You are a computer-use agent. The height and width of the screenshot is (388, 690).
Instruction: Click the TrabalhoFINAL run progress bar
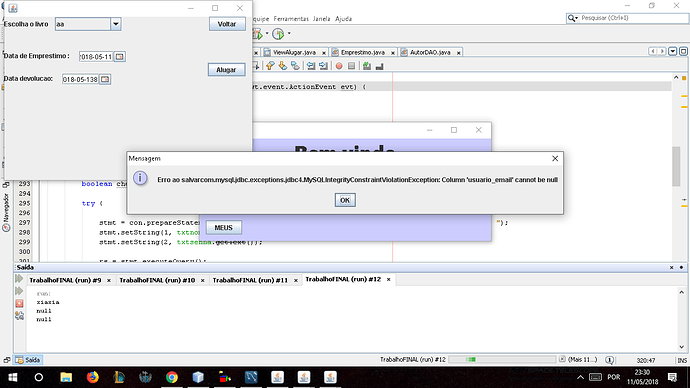coord(502,359)
